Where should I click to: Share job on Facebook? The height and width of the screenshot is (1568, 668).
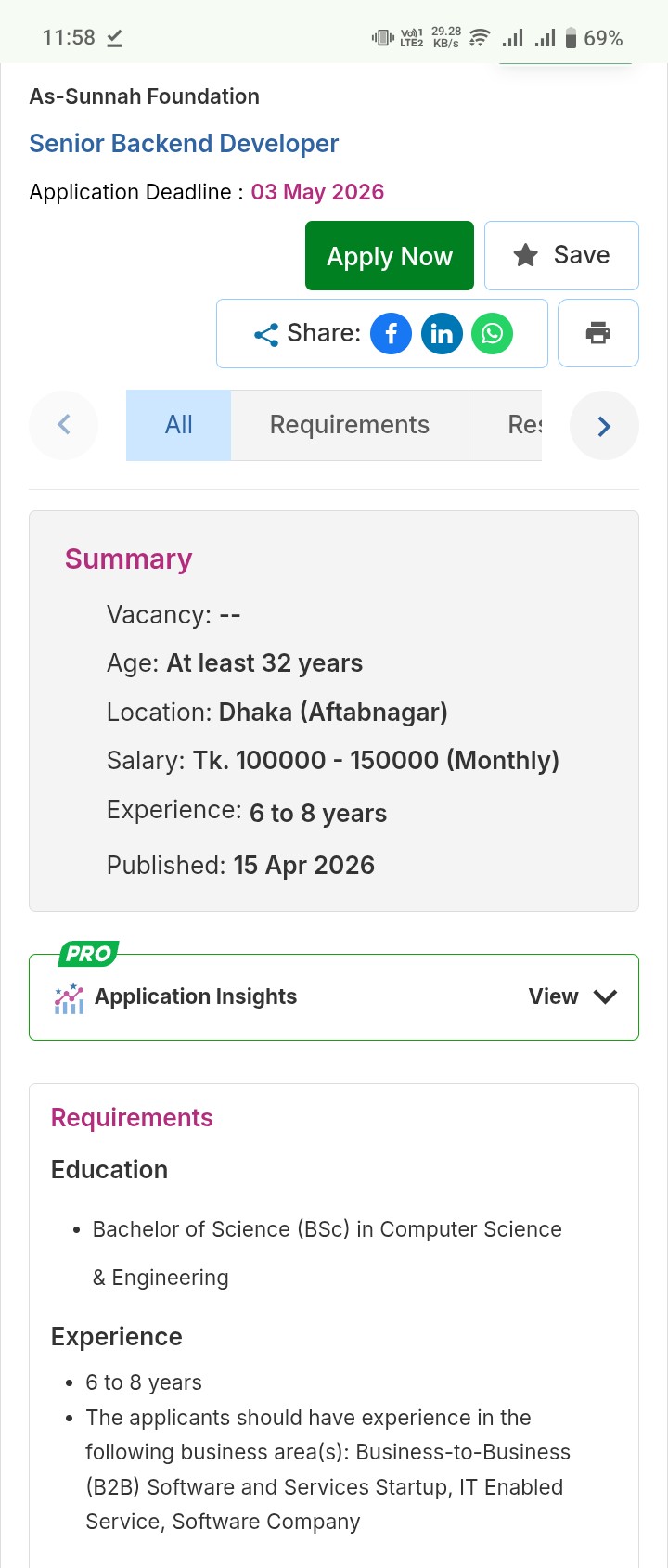pos(391,333)
